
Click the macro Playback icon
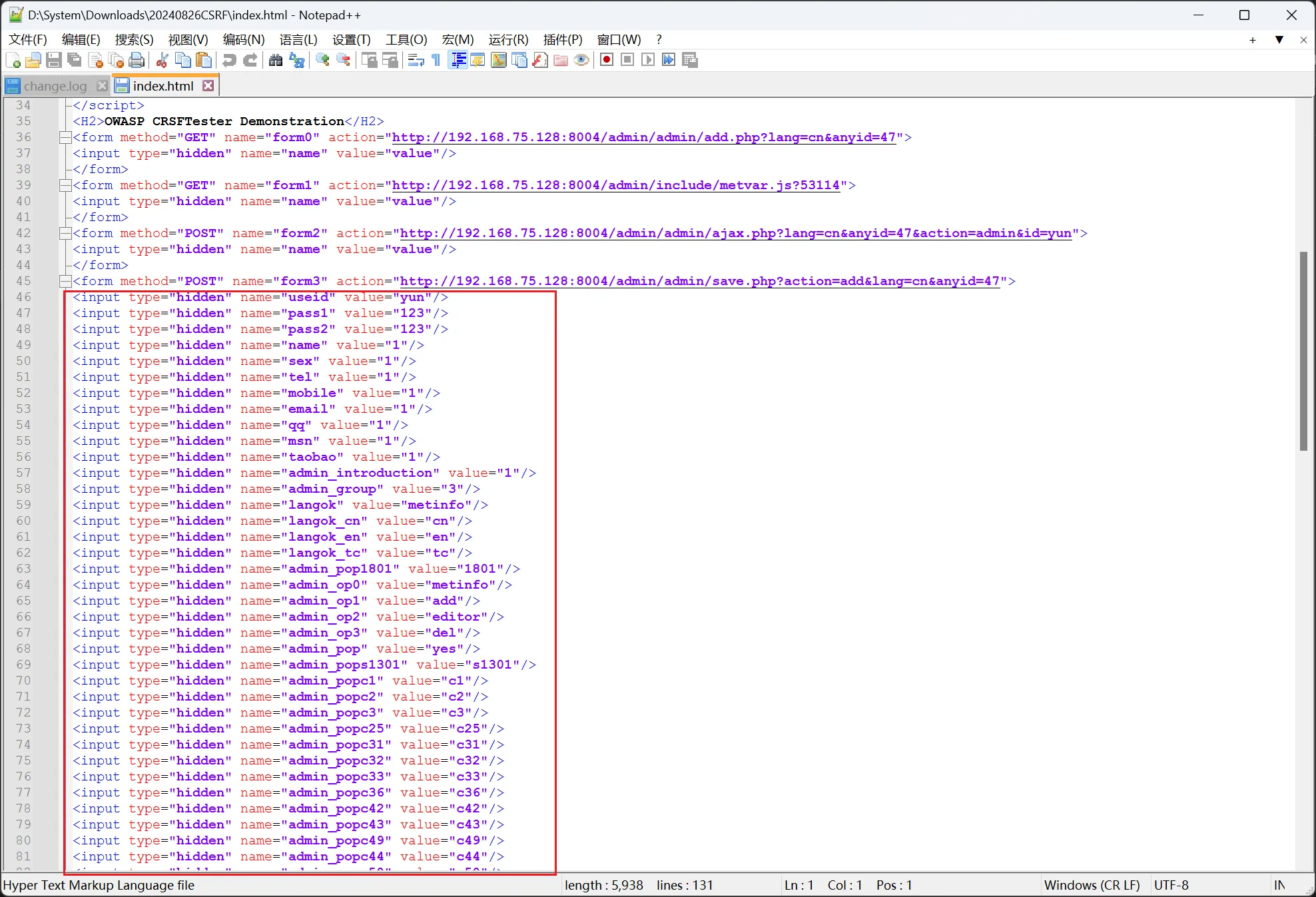click(x=647, y=60)
